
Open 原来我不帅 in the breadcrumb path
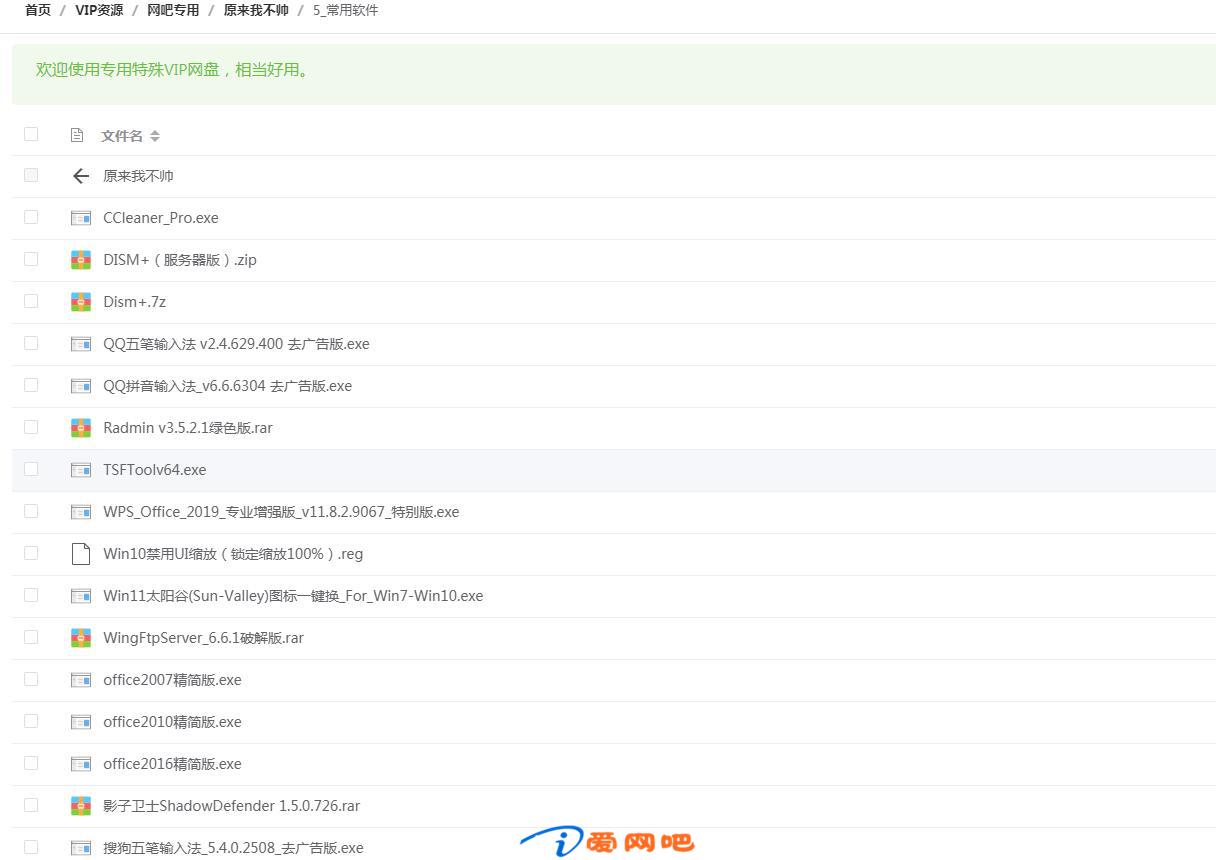(256, 10)
